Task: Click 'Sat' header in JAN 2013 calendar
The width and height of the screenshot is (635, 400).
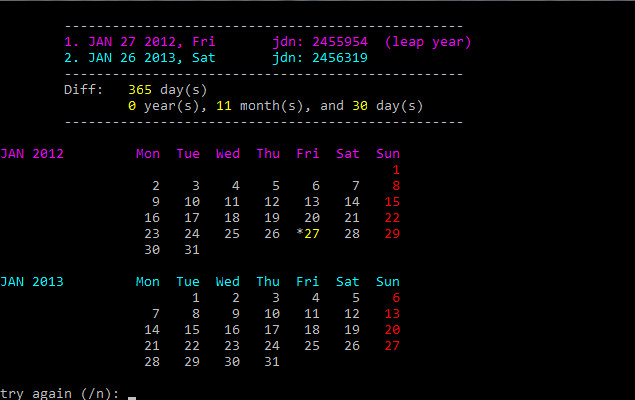Action: tap(347, 282)
